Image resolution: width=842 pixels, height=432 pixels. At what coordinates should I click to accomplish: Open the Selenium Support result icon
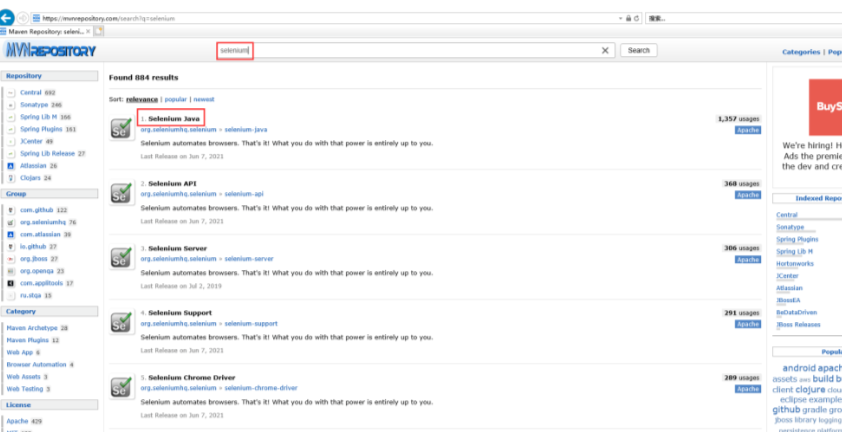click(x=121, y=321)
